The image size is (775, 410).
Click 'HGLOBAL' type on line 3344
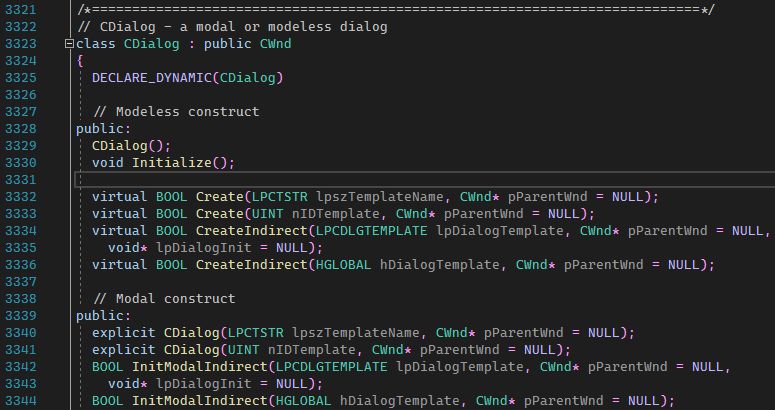tap(303, 401)
